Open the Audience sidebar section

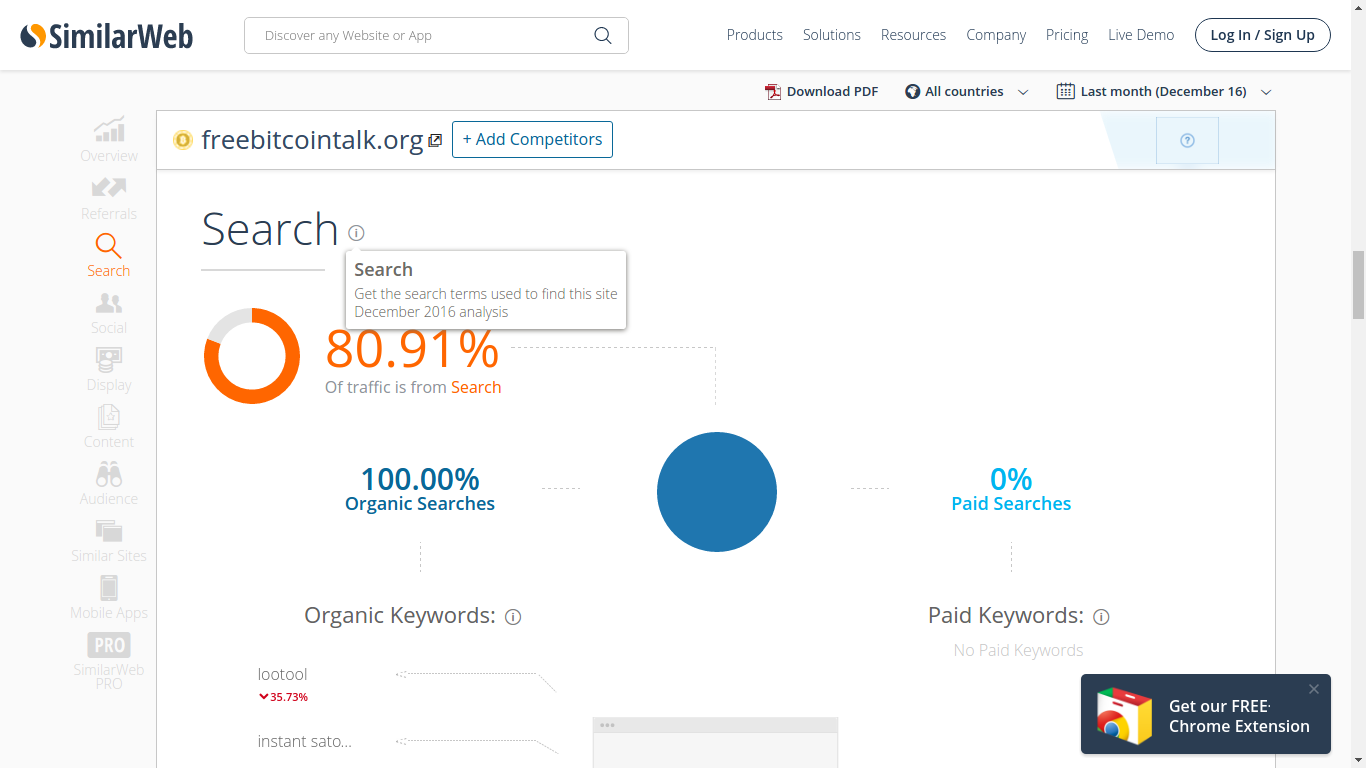(x=109, y=483)
